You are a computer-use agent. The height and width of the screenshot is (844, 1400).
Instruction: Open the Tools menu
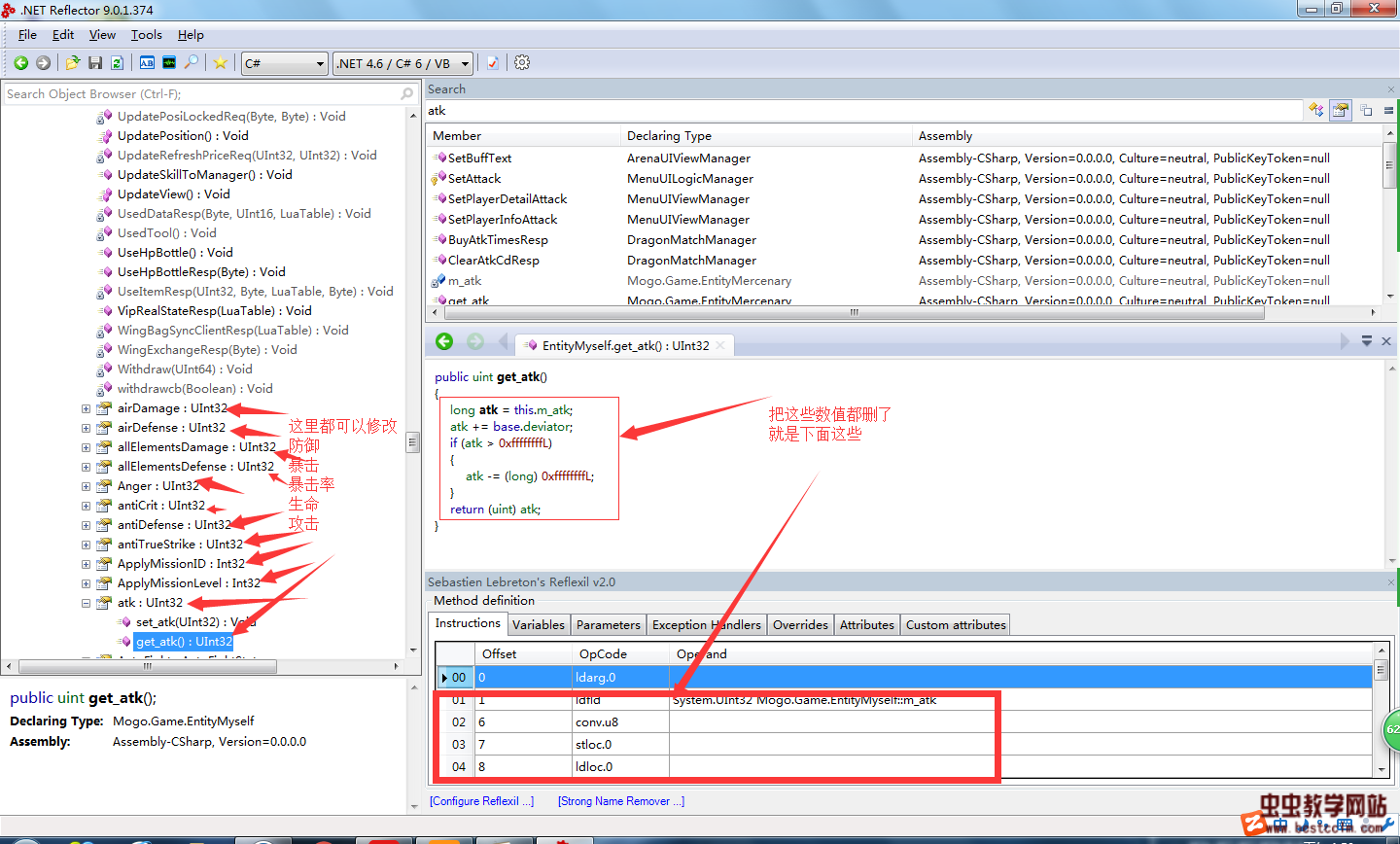(147, 35)
